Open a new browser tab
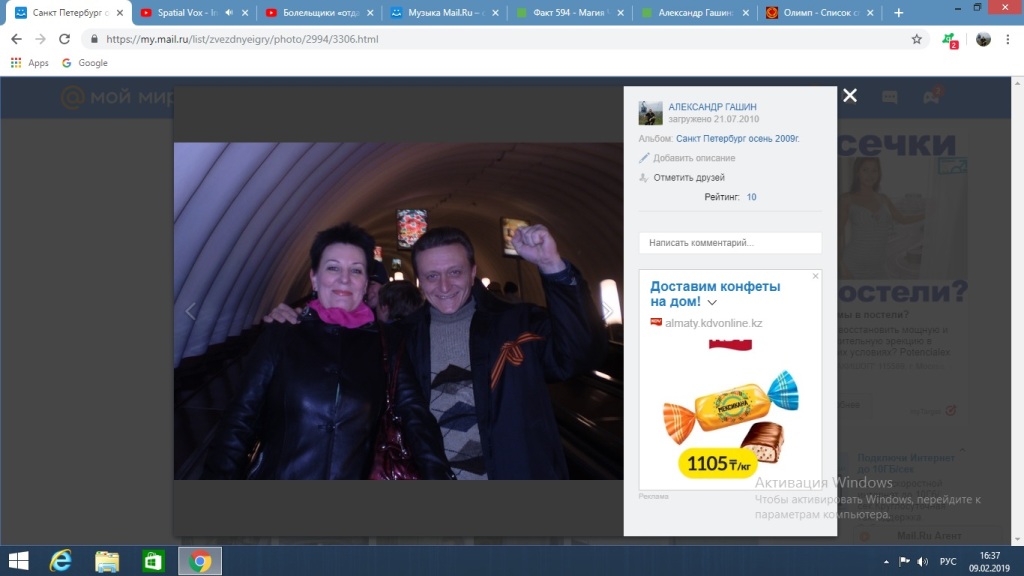This screenshot has height=576, width=1024. click(899, 12)
